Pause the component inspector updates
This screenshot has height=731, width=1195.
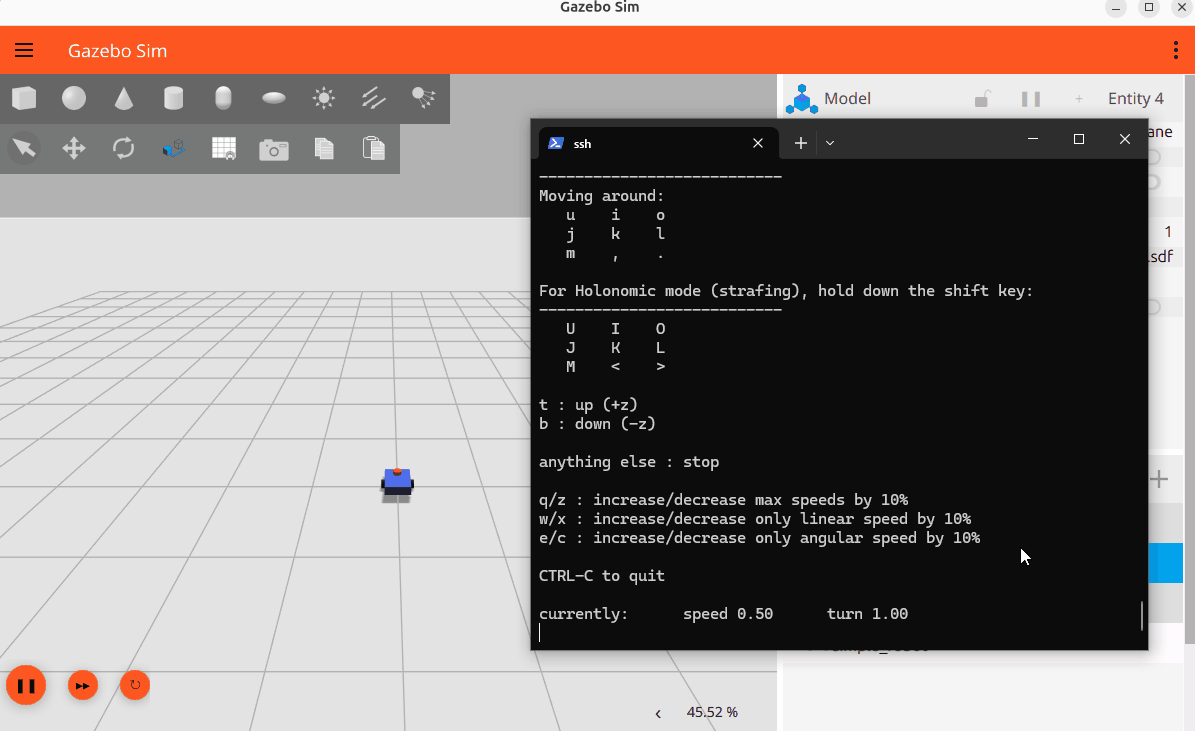(1030, 99)
